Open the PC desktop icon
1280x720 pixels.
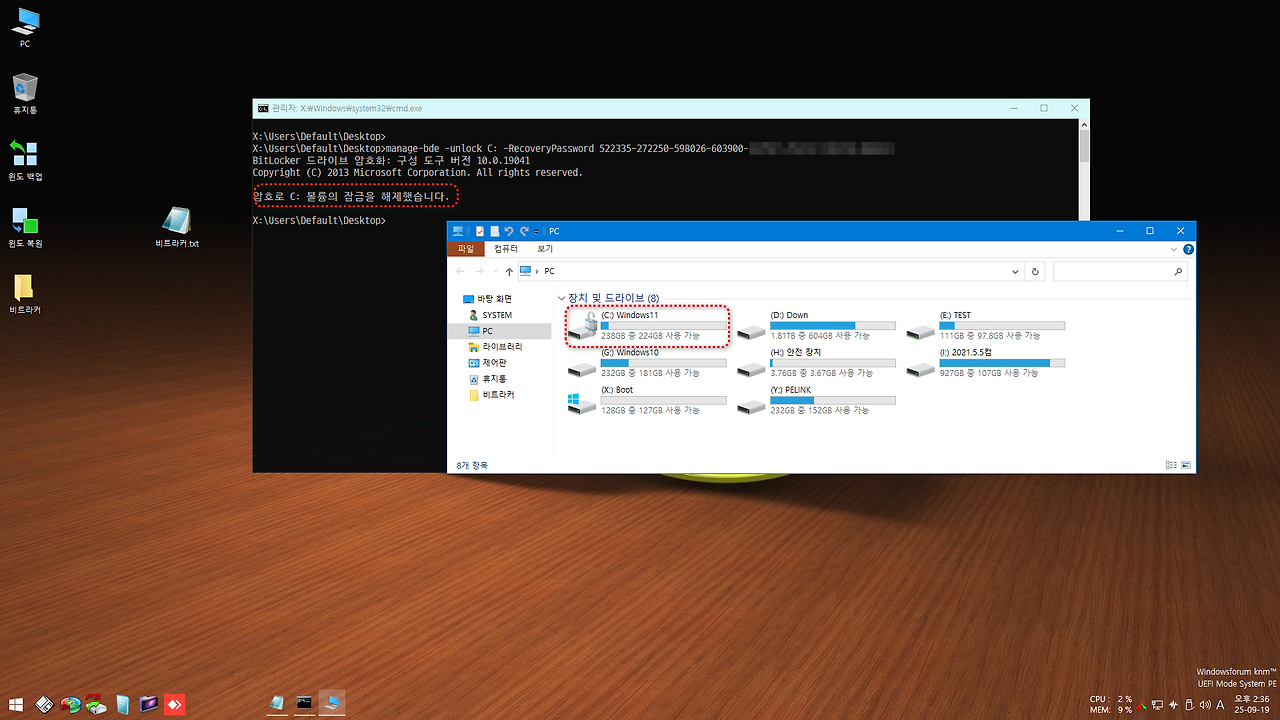tap(25, 27)
